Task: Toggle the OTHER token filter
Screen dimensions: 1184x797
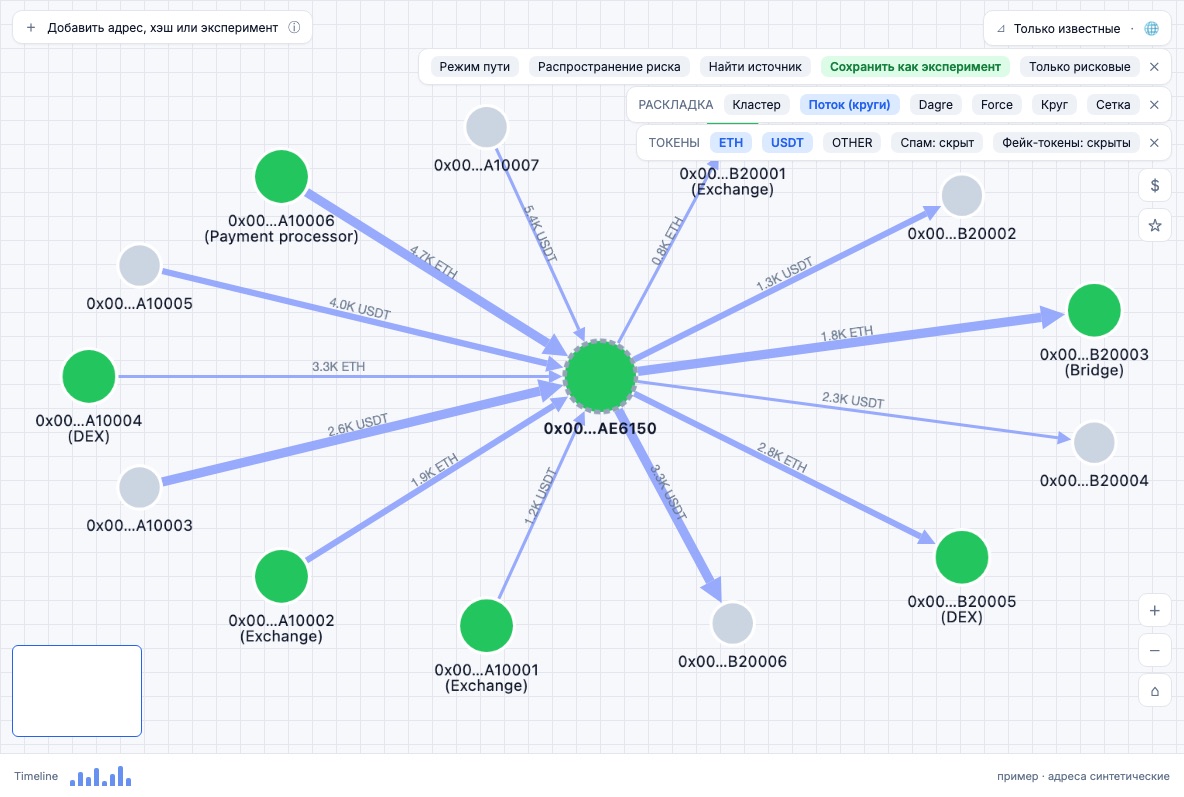Action: [x=852, y=142]
